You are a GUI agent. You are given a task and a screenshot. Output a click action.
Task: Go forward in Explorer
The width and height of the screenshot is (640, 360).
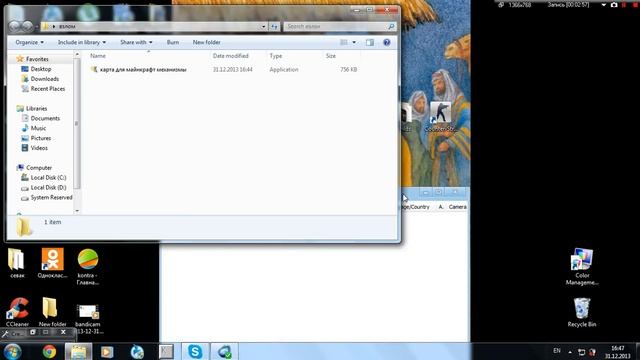coord(27,27)
